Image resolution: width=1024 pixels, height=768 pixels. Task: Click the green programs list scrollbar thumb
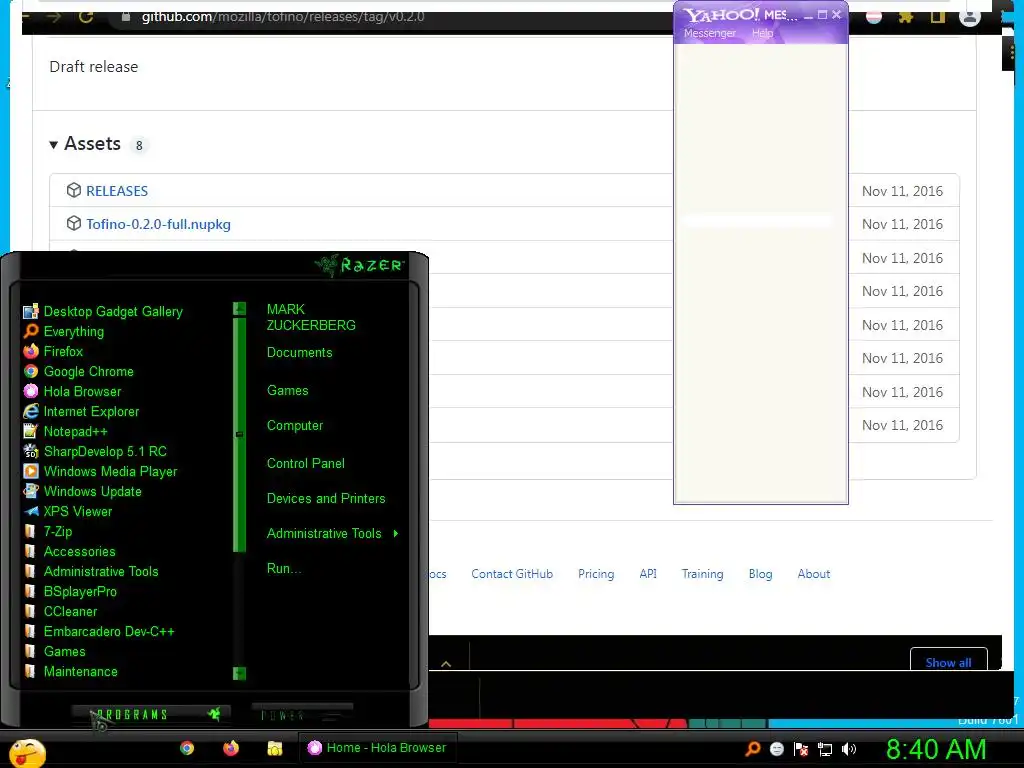(x=240, y=434)
